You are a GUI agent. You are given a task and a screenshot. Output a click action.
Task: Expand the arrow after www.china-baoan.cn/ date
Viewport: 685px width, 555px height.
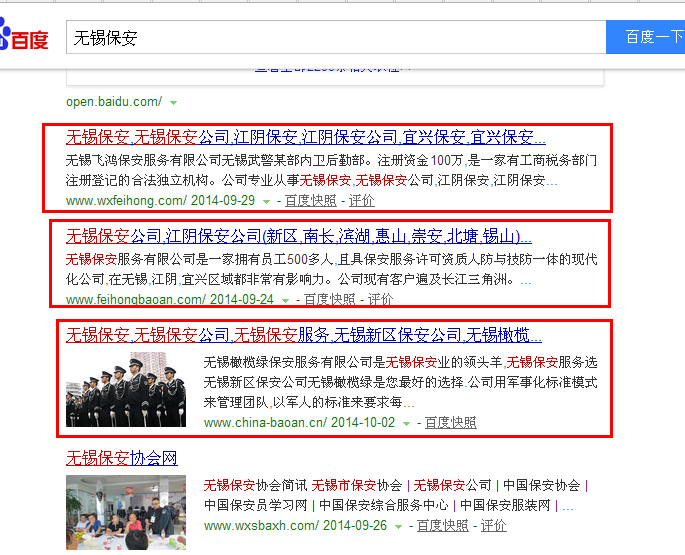406,423
